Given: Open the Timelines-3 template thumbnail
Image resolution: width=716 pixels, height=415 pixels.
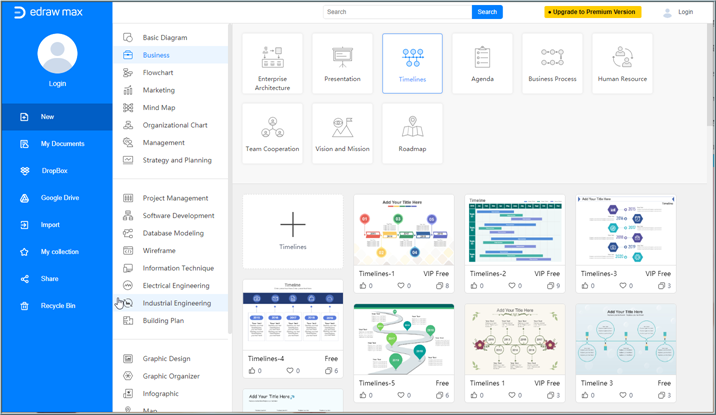Looking at the screenshot, I should (x=626, y=231).
